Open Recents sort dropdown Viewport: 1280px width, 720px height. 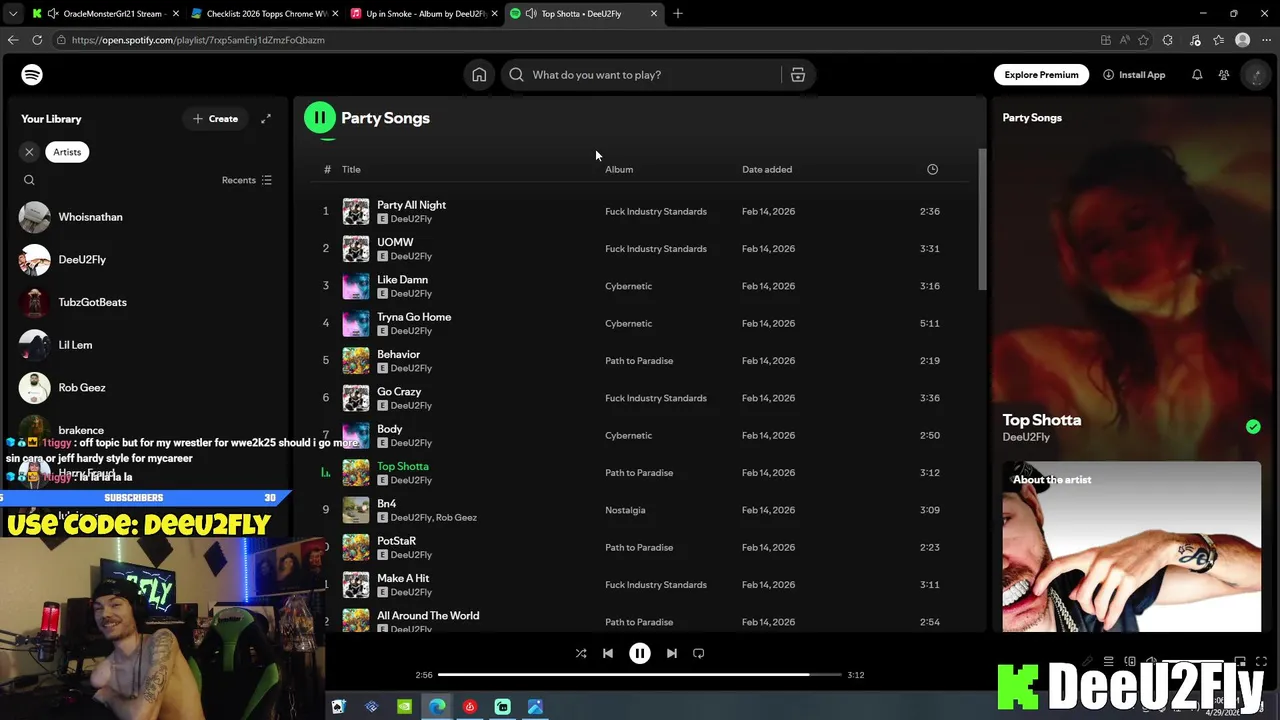pos(247,180)
